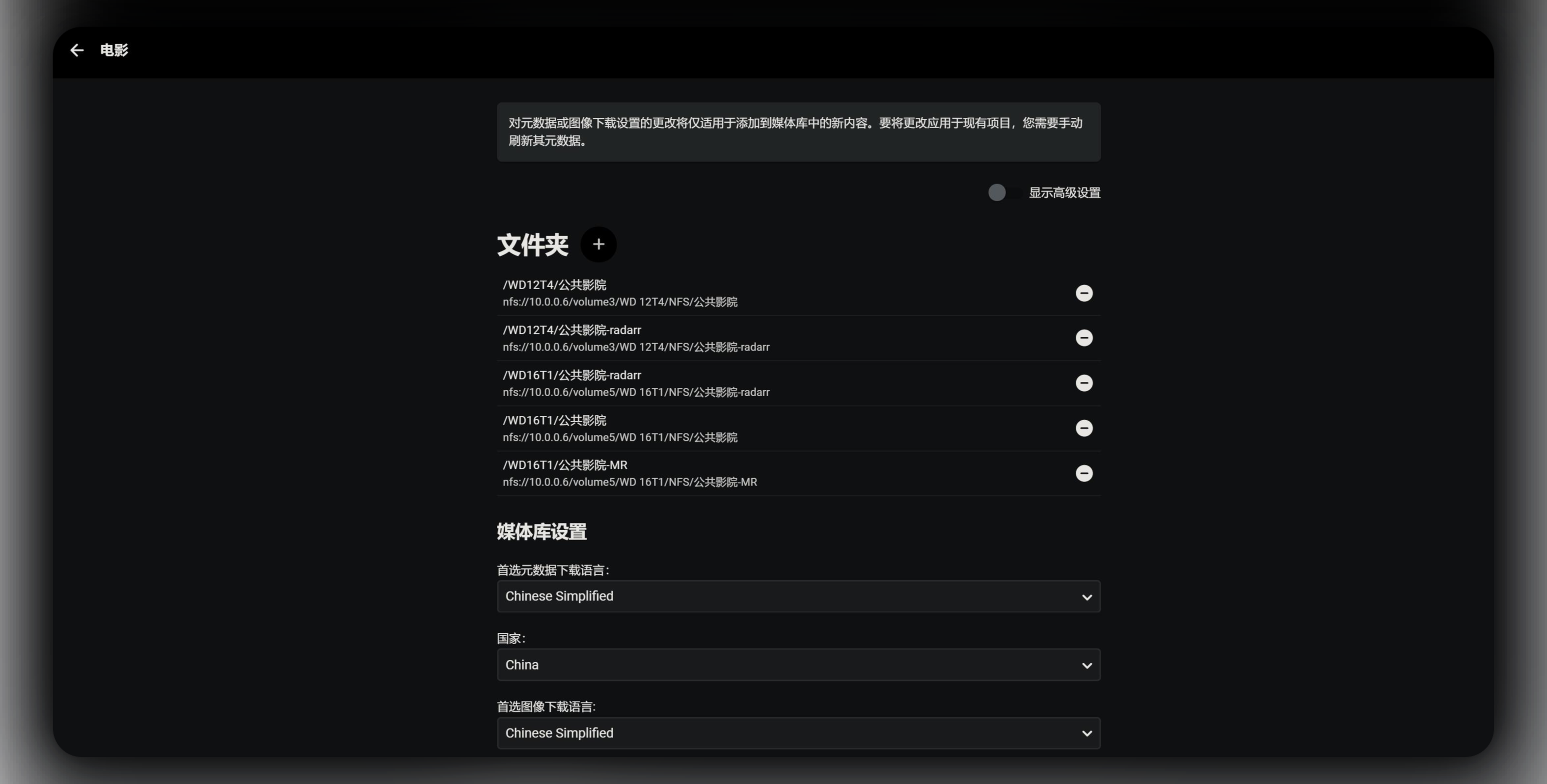Remove the /WD12T4/公共影院 folder via minus icon
This screenshot has height=784, width=1547.
[x=1084, y=293]
